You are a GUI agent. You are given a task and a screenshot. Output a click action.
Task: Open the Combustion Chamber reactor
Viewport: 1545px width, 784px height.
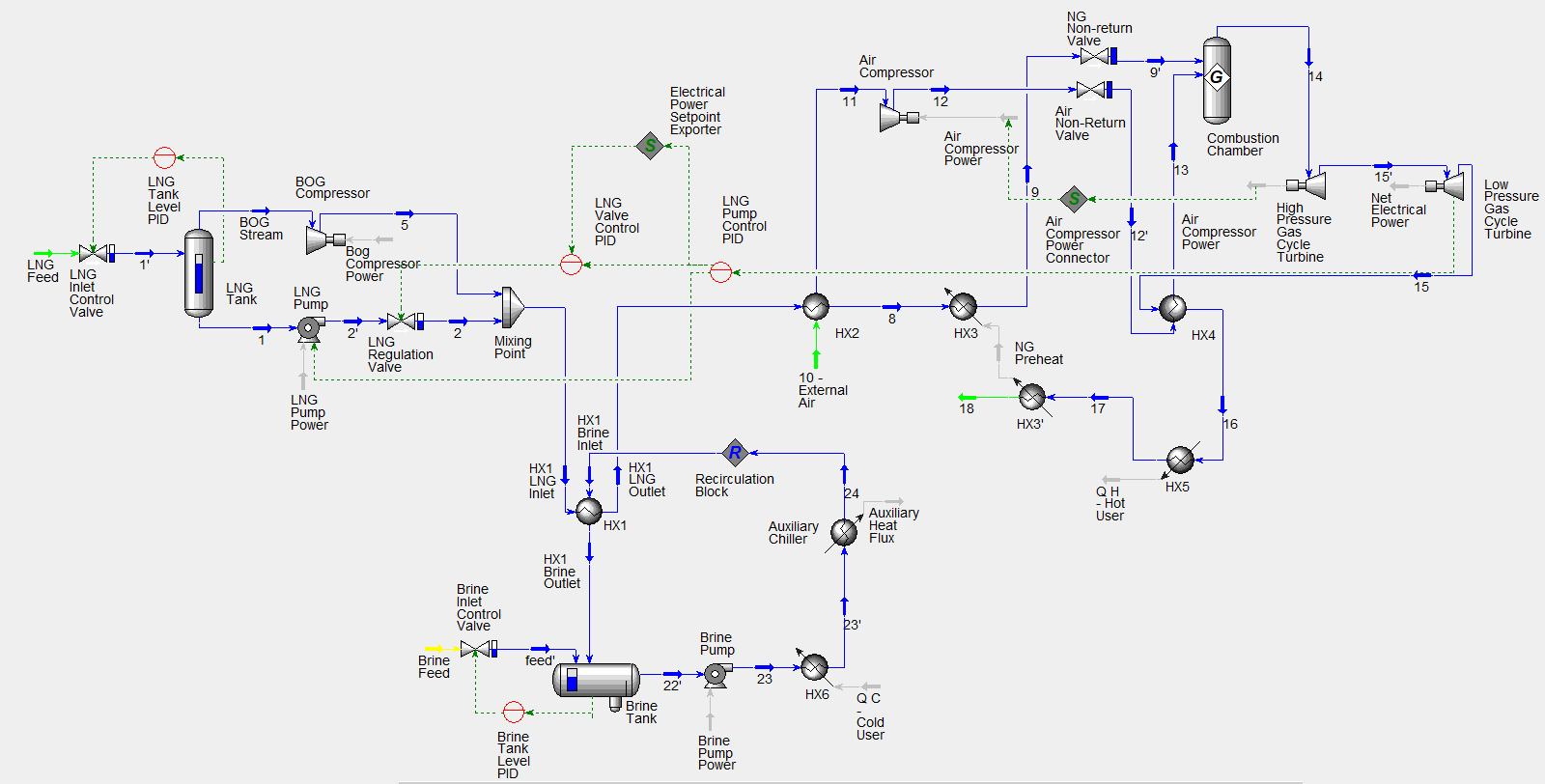(x=1217, y=79)
